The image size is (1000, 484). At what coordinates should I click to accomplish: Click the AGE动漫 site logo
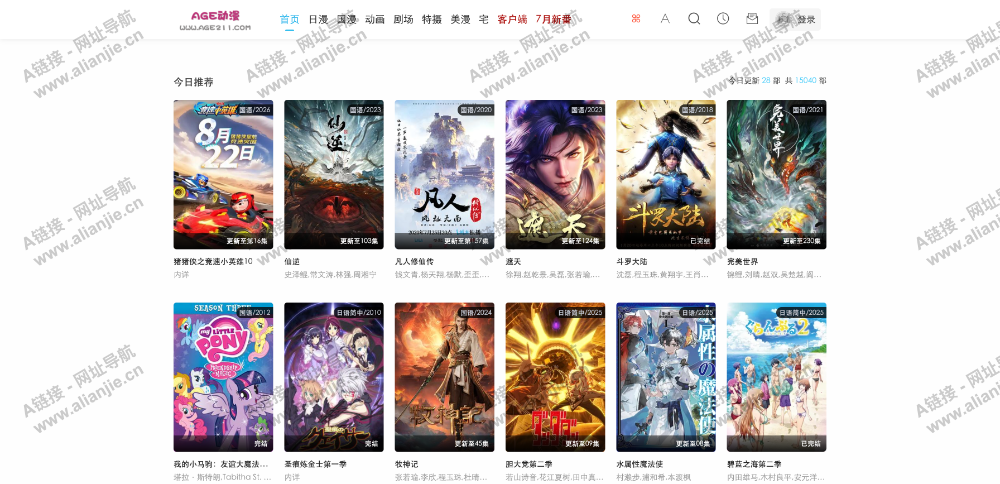click(215, 20)
